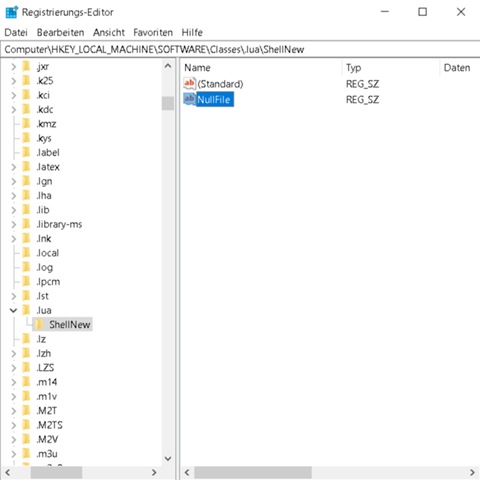This screenshot has height=480, width=480.
Task: Maximize the Registrierungs-Editor window
Action: click(x=422, y=12)
